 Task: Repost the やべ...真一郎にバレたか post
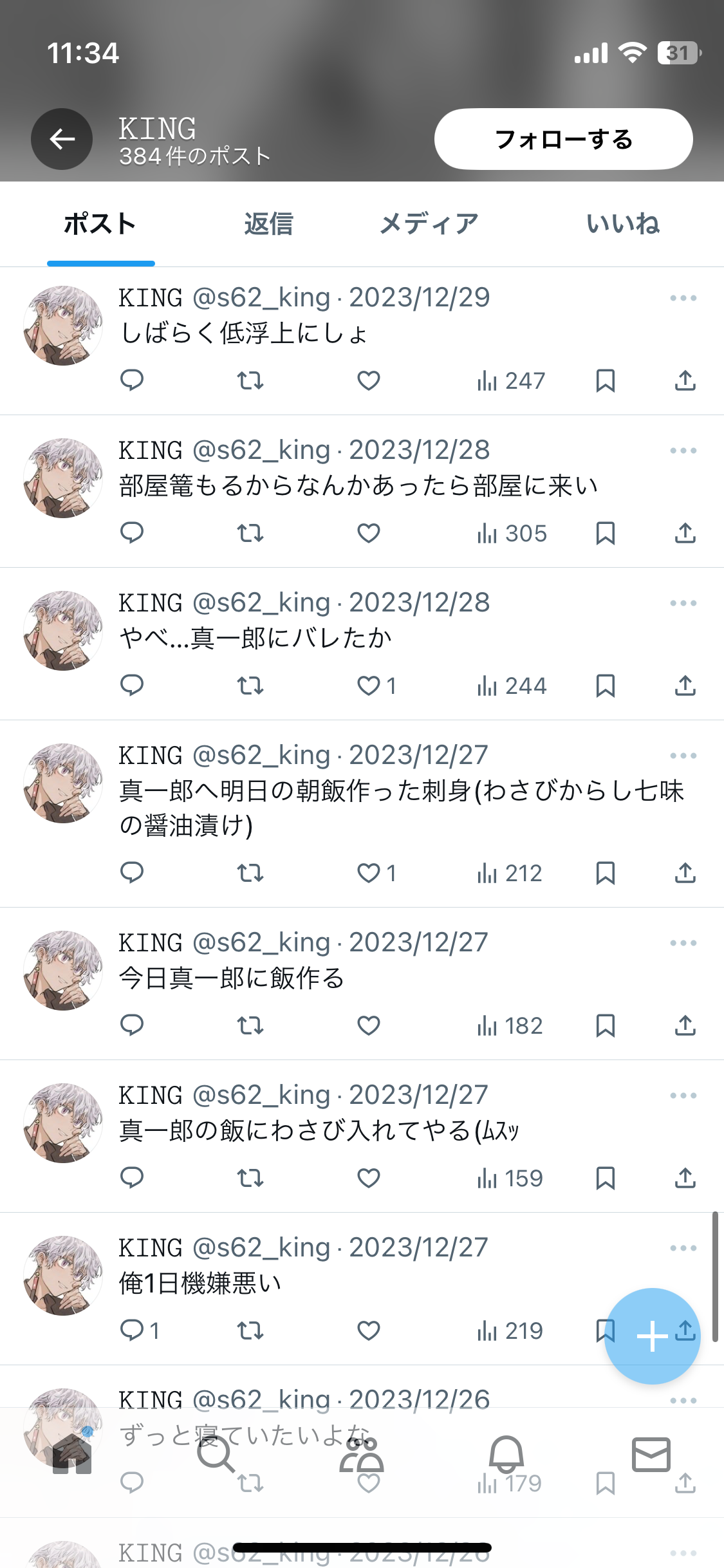click(x=250, y=686)
